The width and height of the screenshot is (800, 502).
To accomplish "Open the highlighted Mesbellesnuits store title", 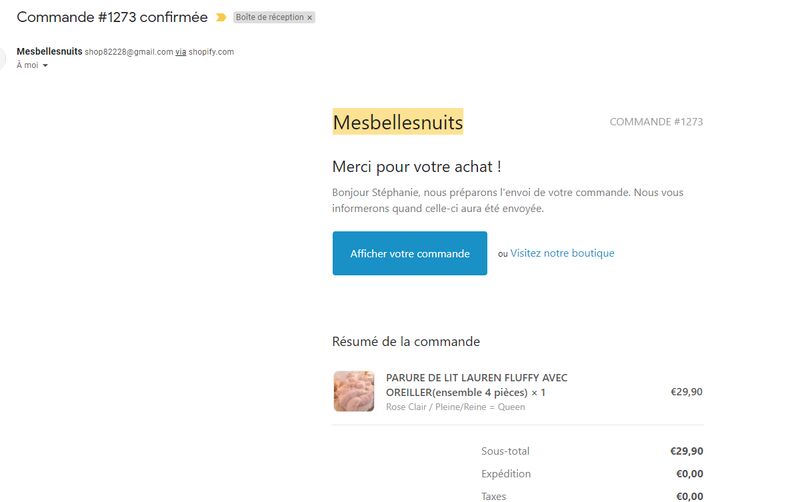I will point(397,122).
